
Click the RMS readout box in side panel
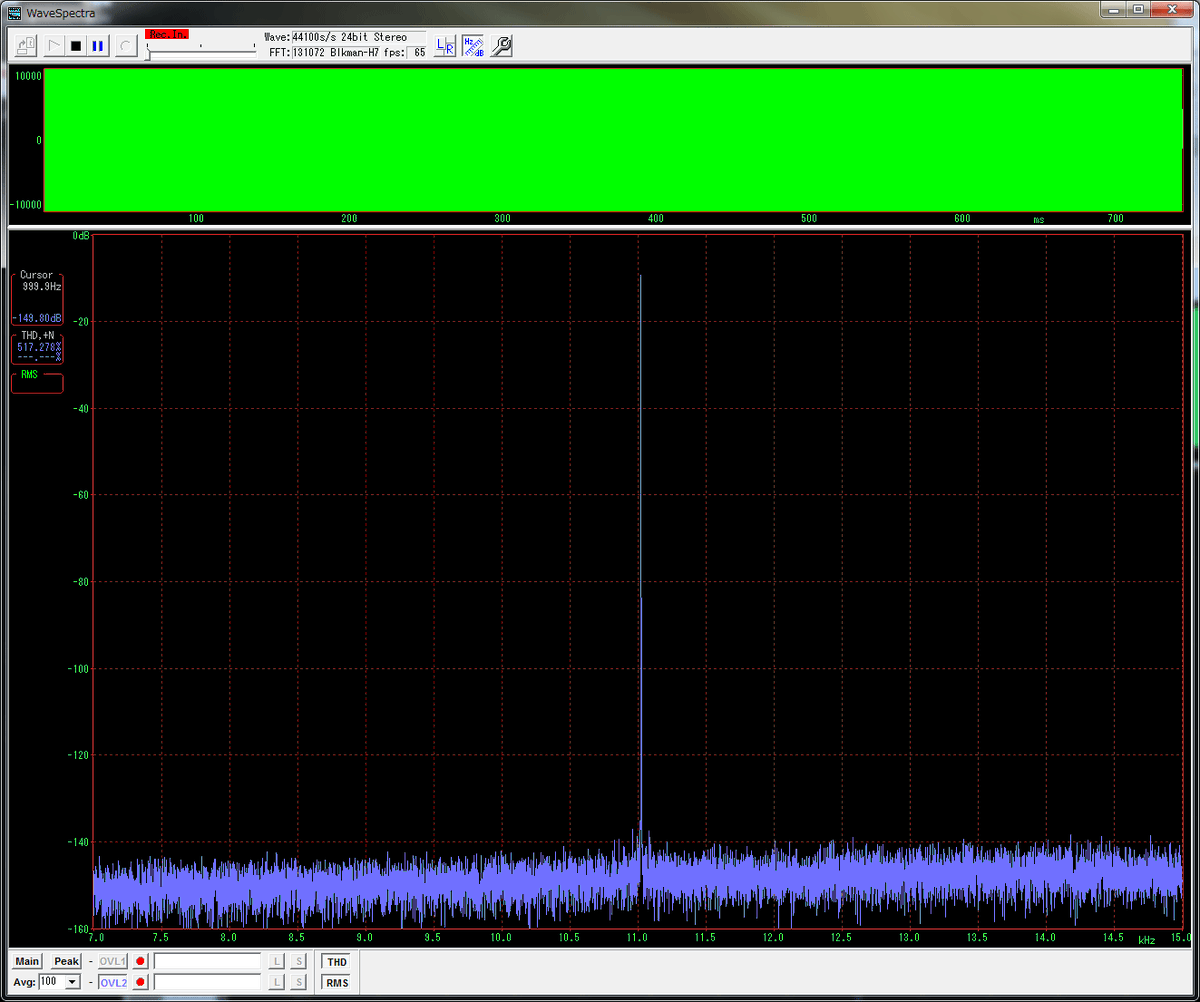click(37, 382)
